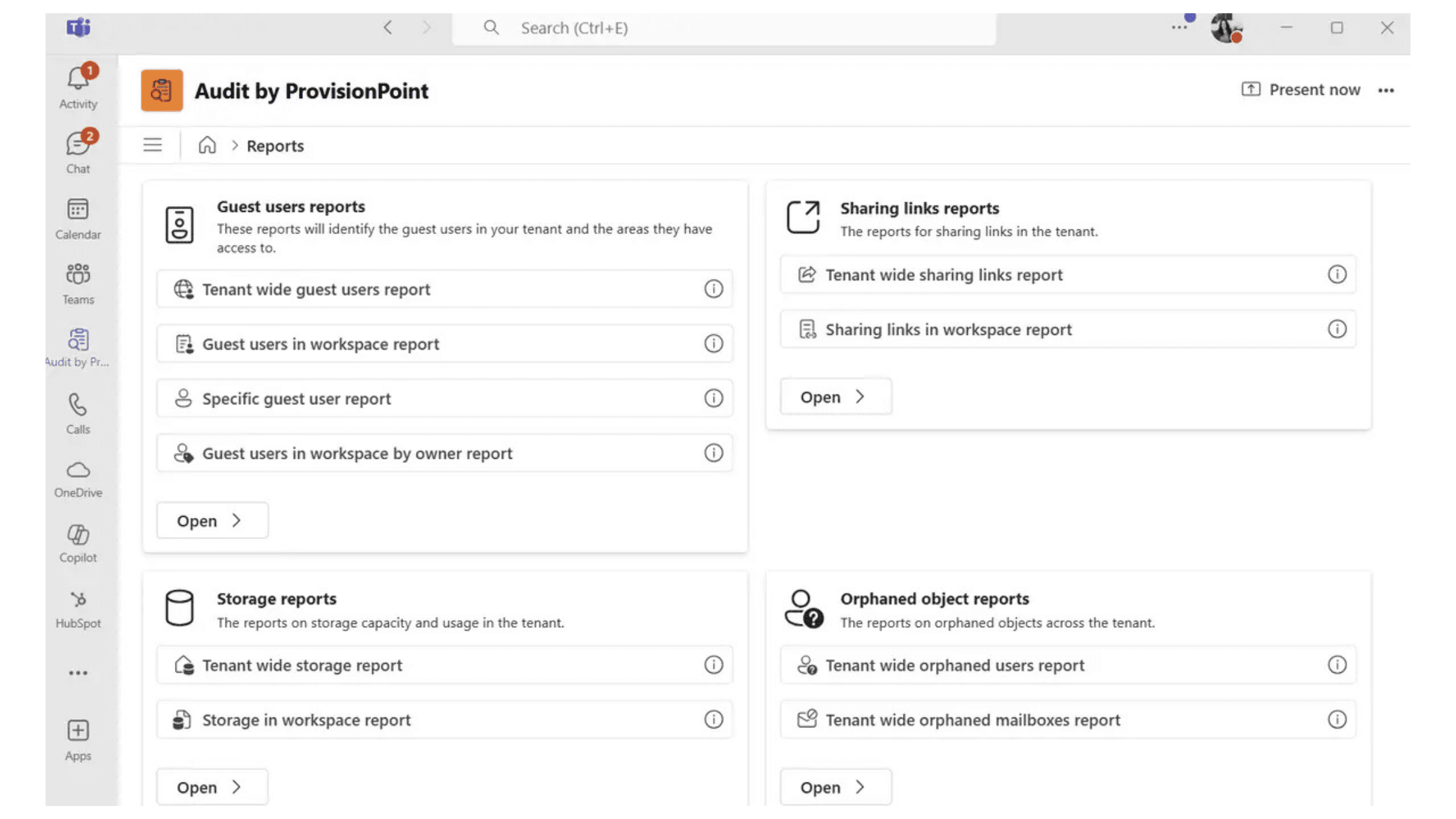Open Specific guest user report
This screenshot has height=819, width=1456.
(445, 398)
